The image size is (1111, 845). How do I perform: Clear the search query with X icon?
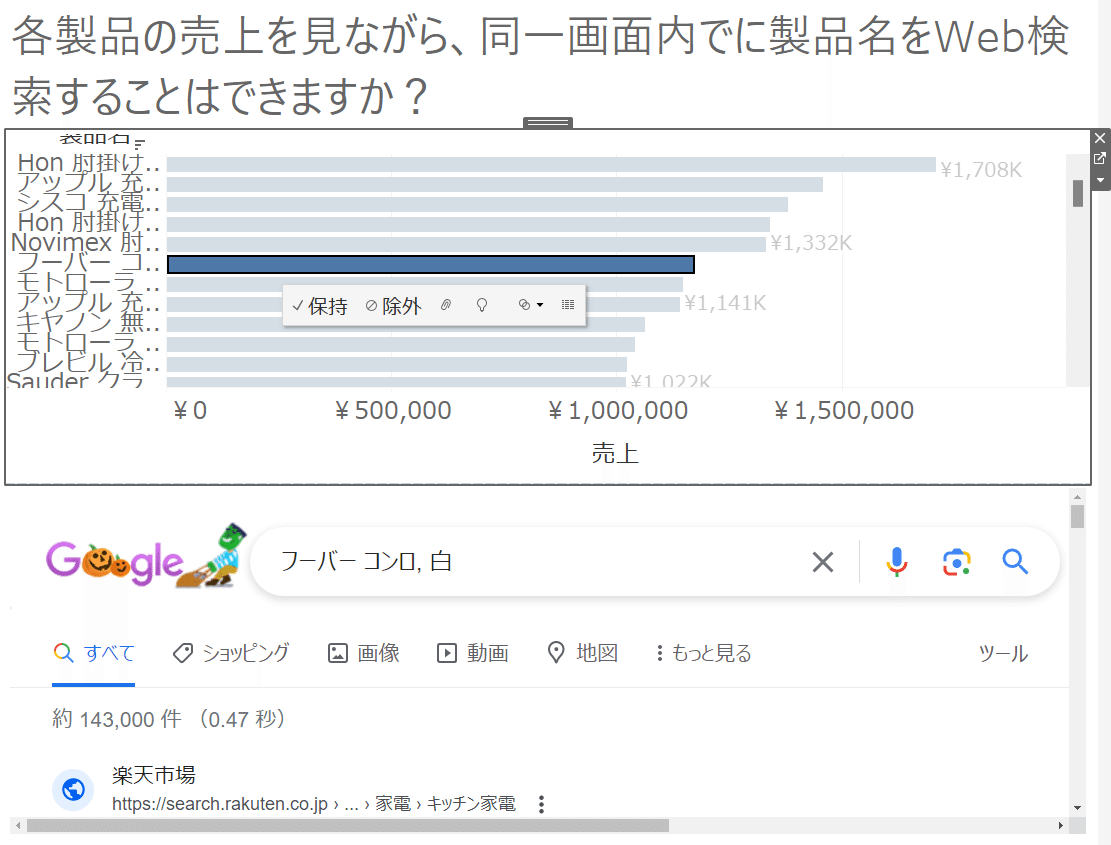tap(823, 562)
